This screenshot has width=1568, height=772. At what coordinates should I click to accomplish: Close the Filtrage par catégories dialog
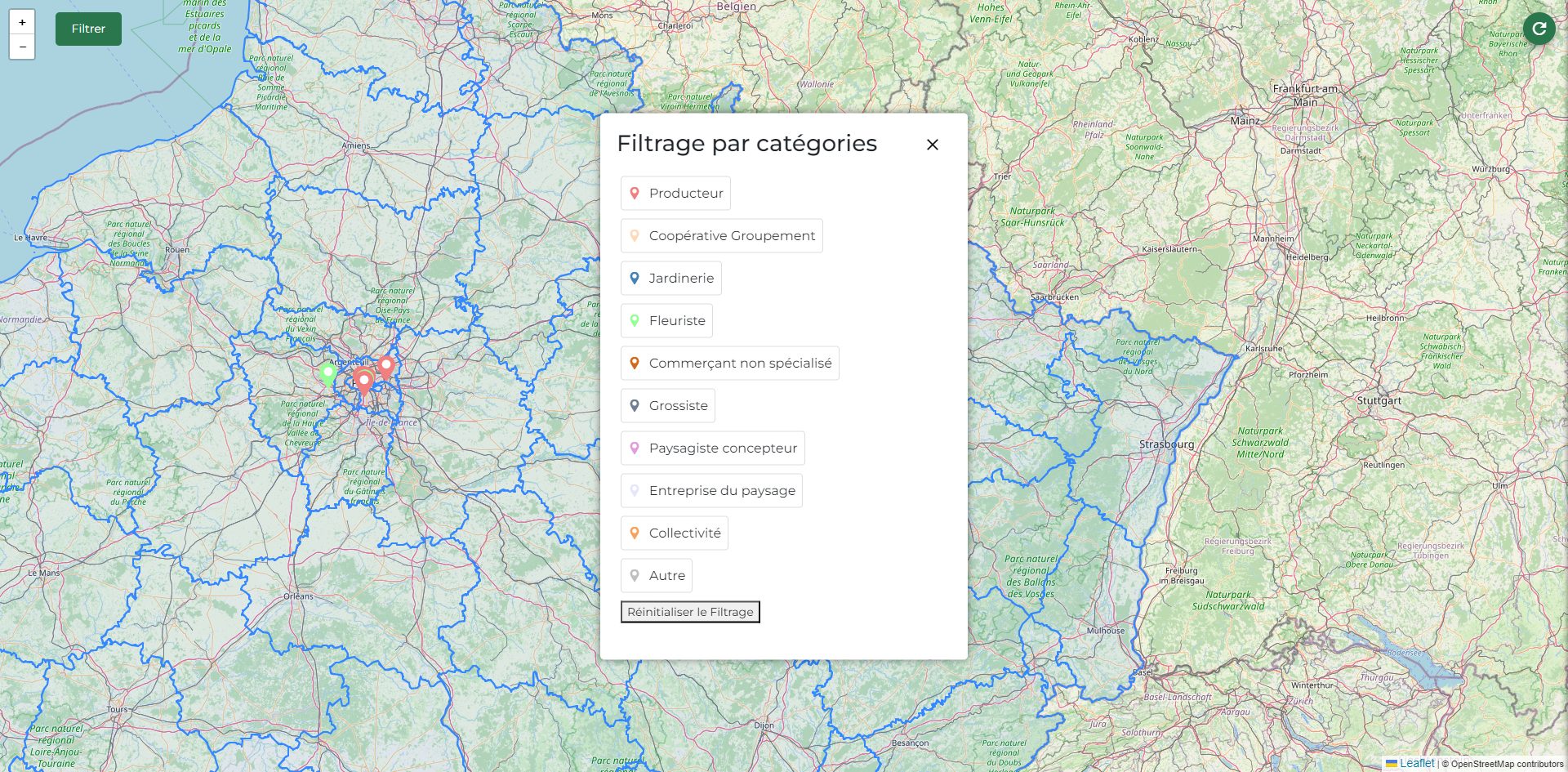(x=932, y=145)
